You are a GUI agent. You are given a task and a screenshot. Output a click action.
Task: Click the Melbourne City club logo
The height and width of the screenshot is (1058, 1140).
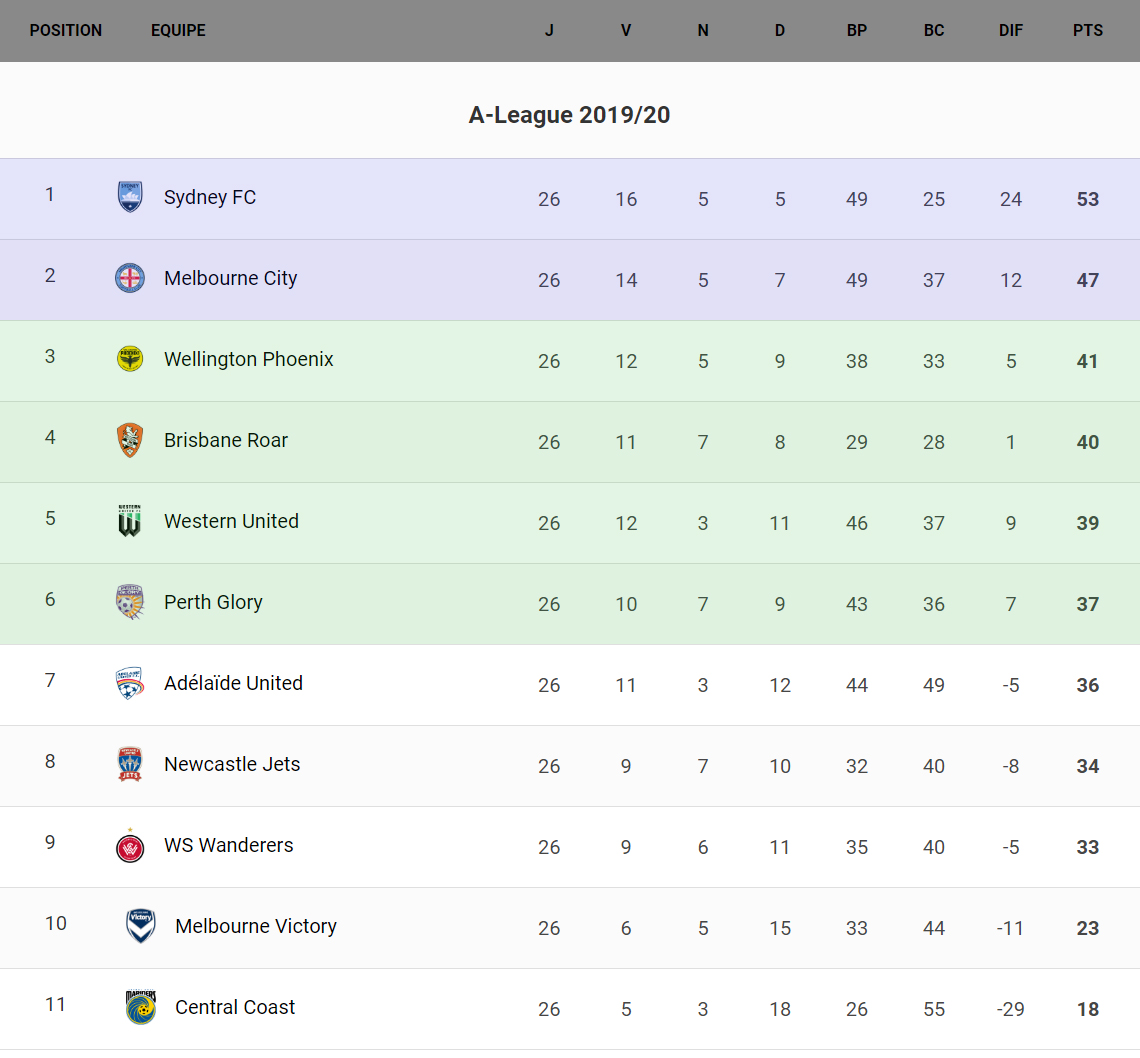pyautogui.click(x=130, y=278)
